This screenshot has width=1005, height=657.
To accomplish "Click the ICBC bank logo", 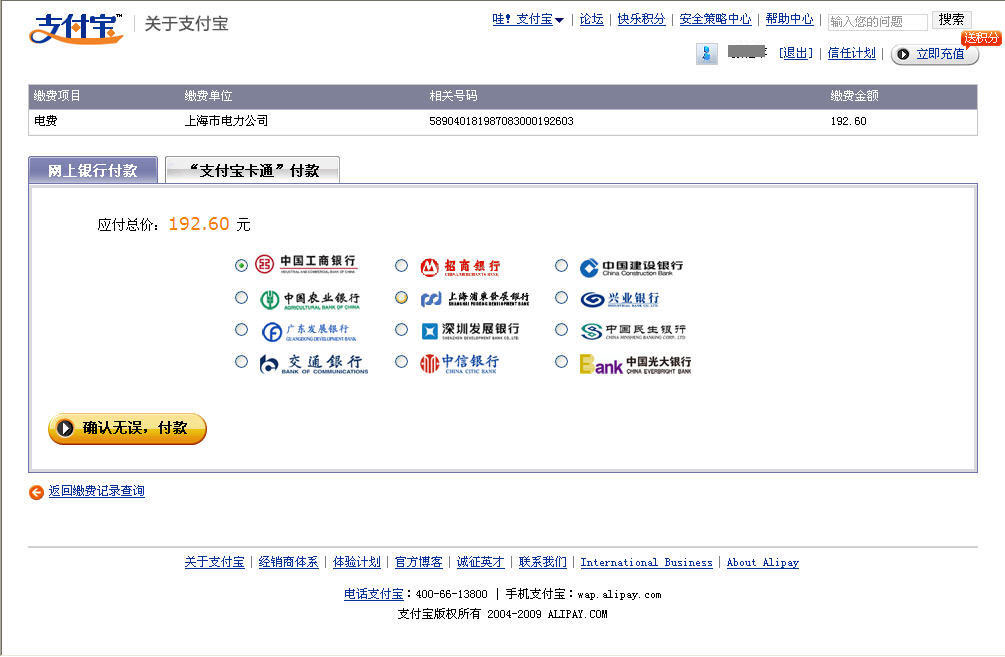I will pos(306,264).
